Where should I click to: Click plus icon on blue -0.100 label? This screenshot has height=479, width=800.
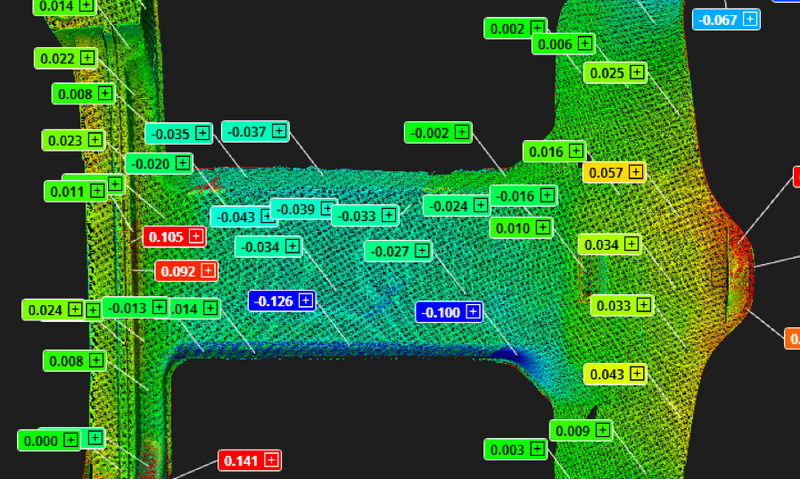tap(473, 311)
